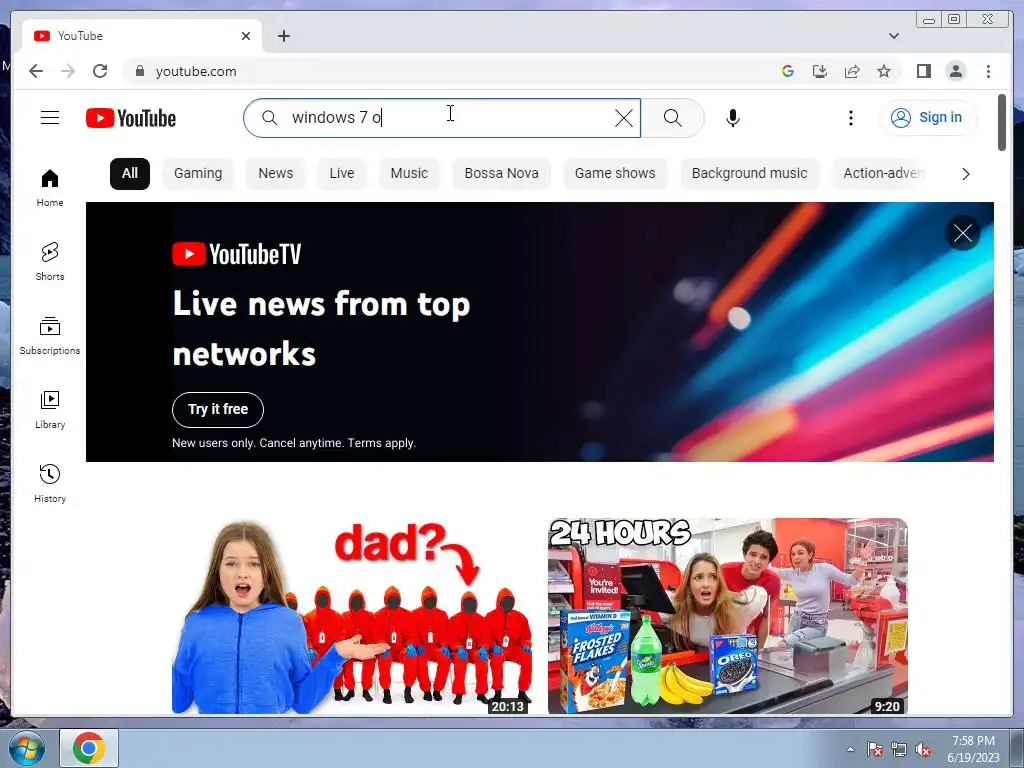
Task: Open YouTube settings three-dot menu
Action: [x=850, y=118]
